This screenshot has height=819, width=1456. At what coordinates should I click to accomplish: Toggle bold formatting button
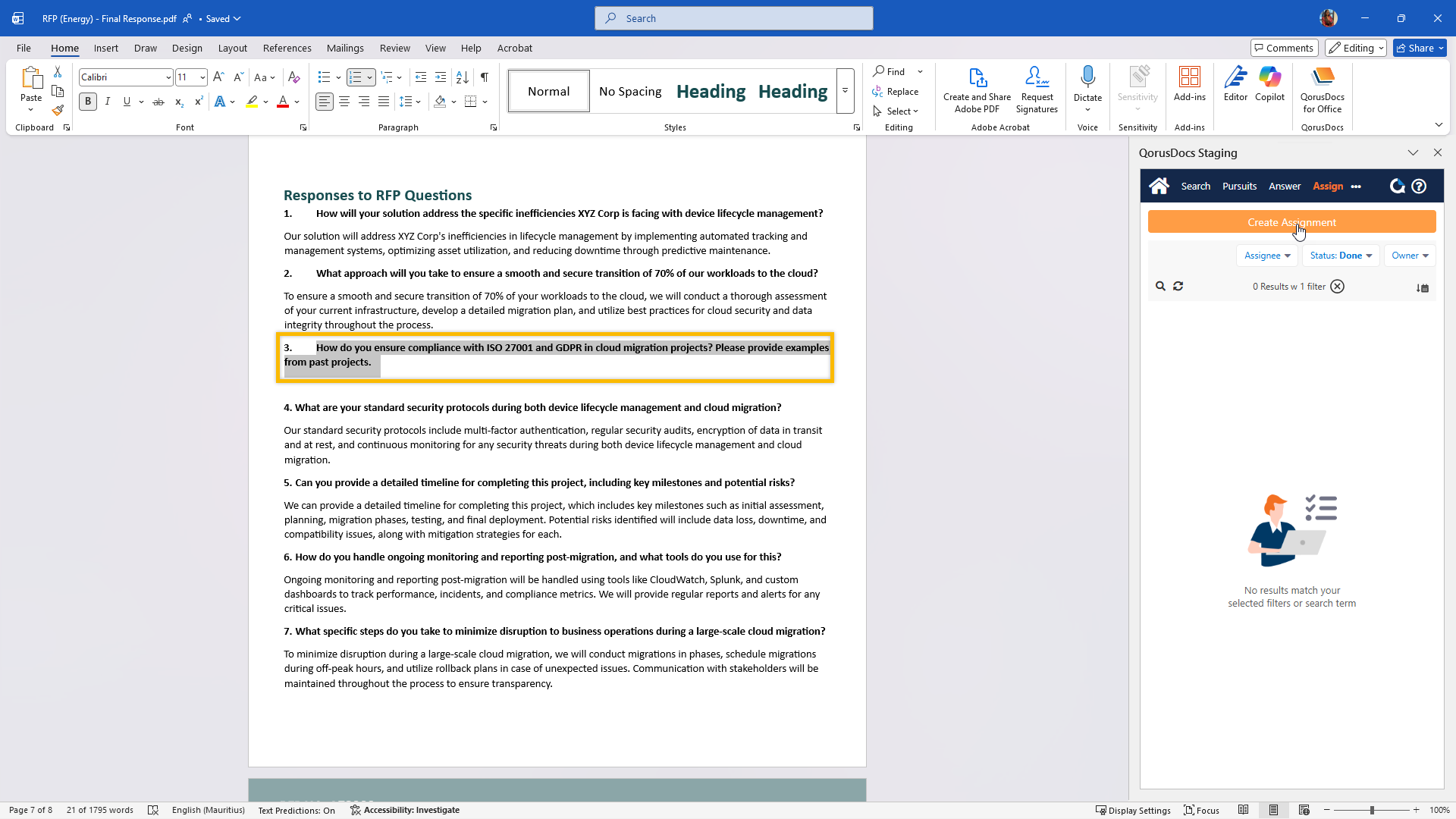point(88,102)
